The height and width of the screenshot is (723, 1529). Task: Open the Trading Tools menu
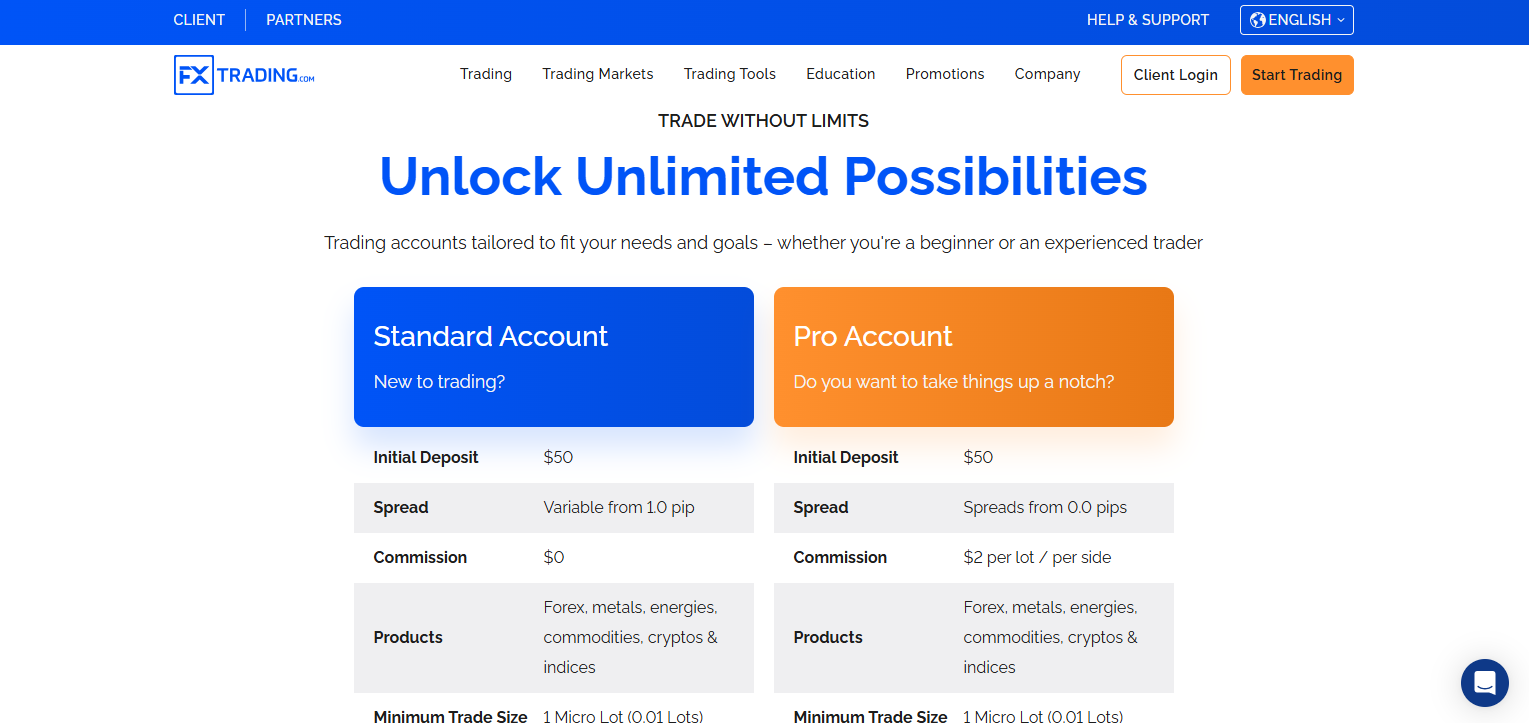pos(730,74)
